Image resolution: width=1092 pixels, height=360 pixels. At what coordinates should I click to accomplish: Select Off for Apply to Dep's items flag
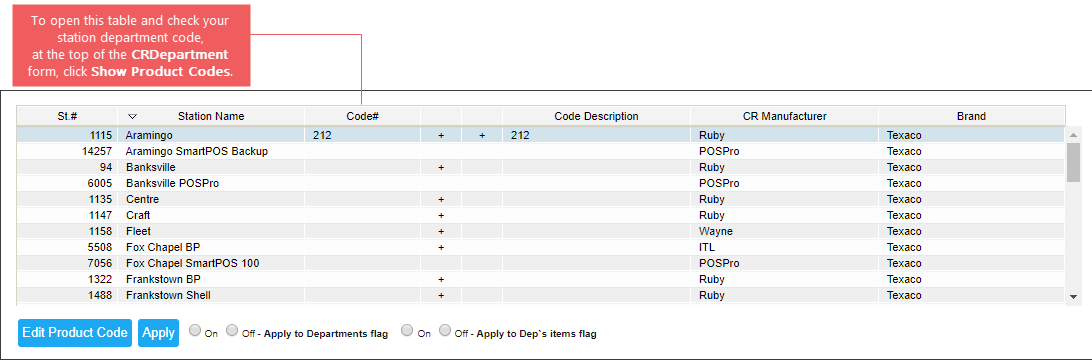(x=445, y=330)
